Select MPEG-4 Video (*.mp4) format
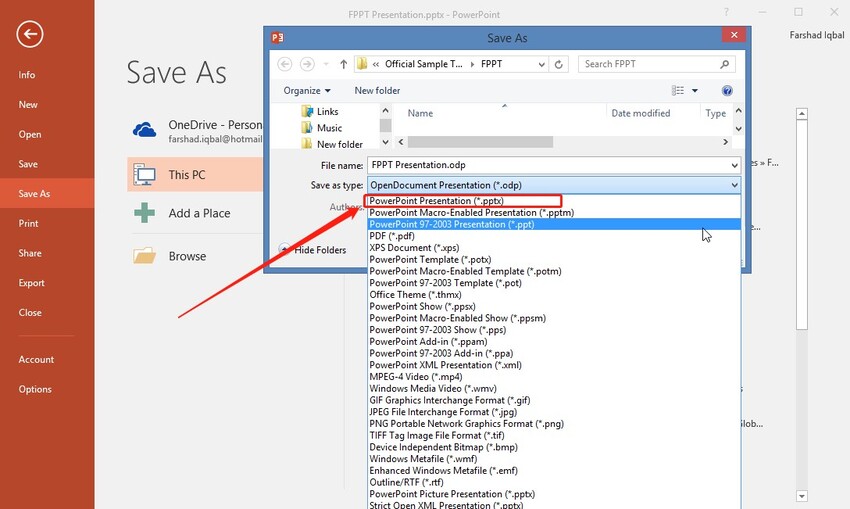Screen dimensions: 850x509 553,377
